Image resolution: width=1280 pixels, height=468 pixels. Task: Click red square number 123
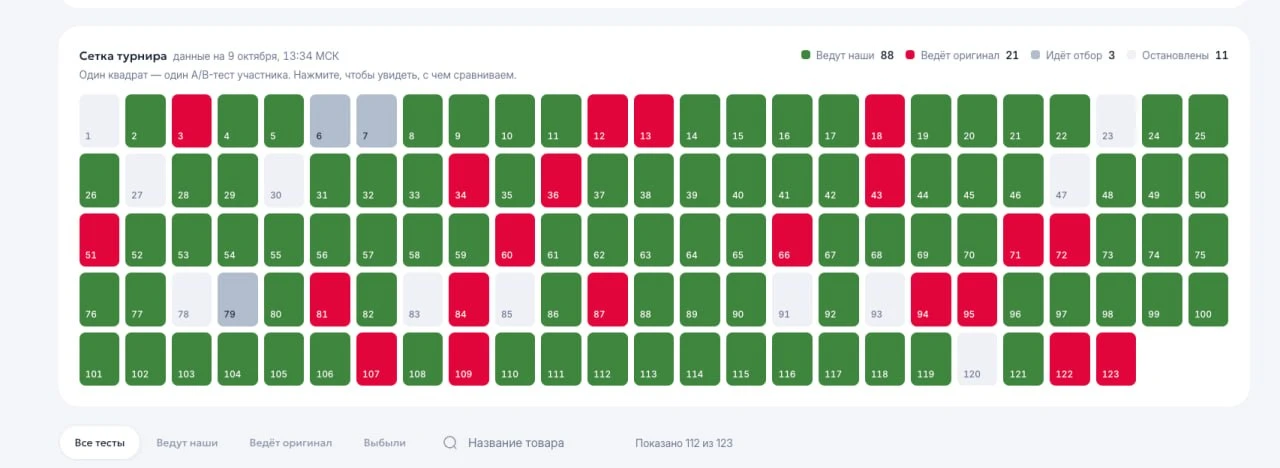(x=1116, y=359)
